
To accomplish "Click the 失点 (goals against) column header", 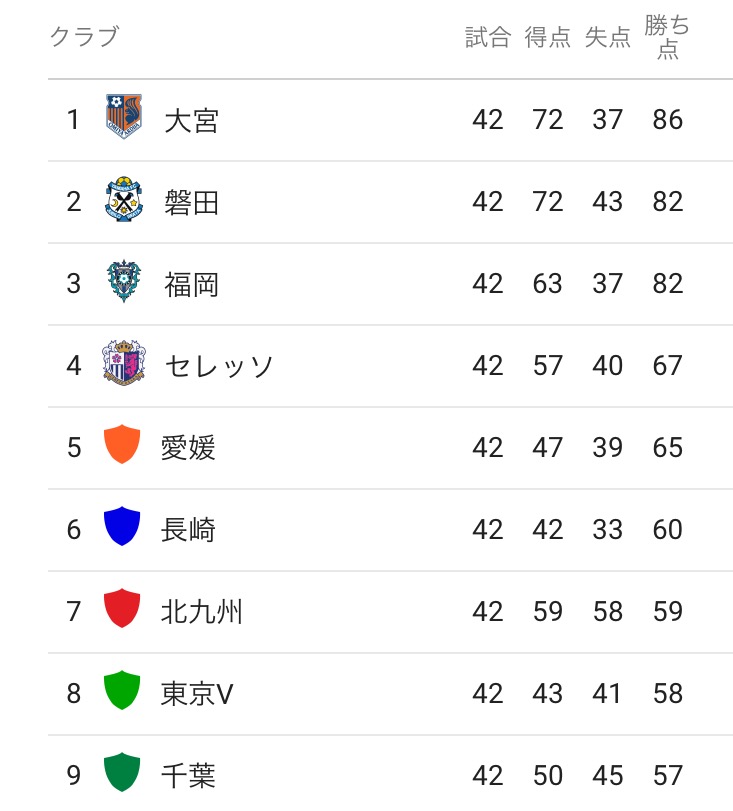I will [608, 38].
